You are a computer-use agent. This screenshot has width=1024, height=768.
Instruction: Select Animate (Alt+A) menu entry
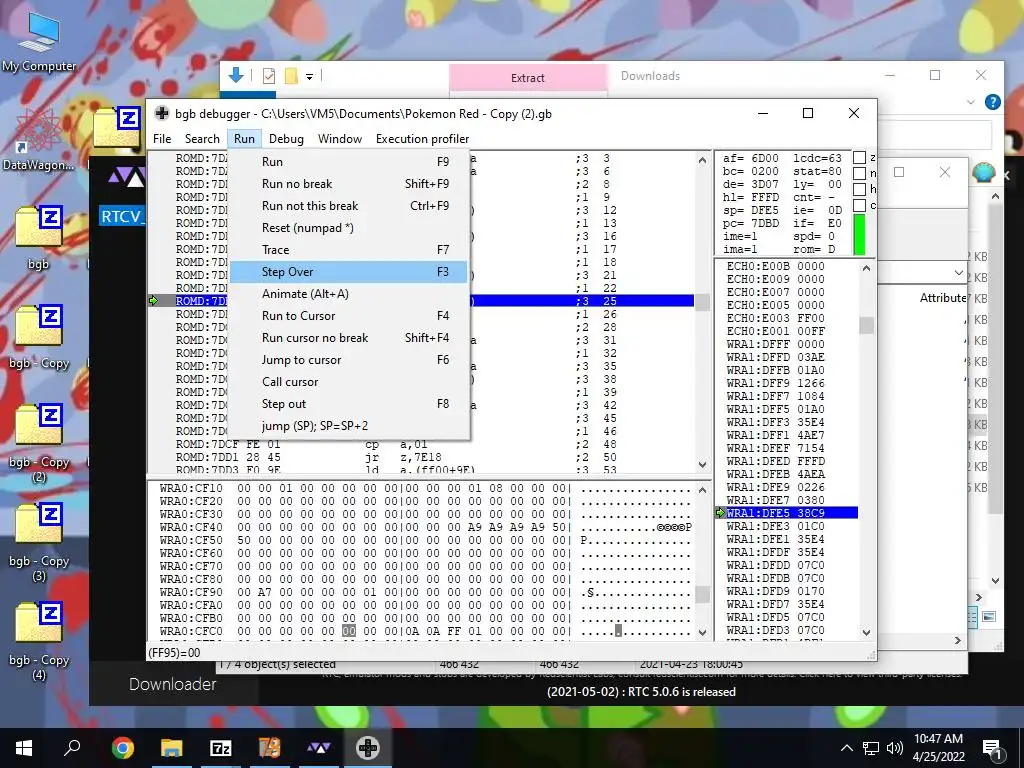(349, 294)
